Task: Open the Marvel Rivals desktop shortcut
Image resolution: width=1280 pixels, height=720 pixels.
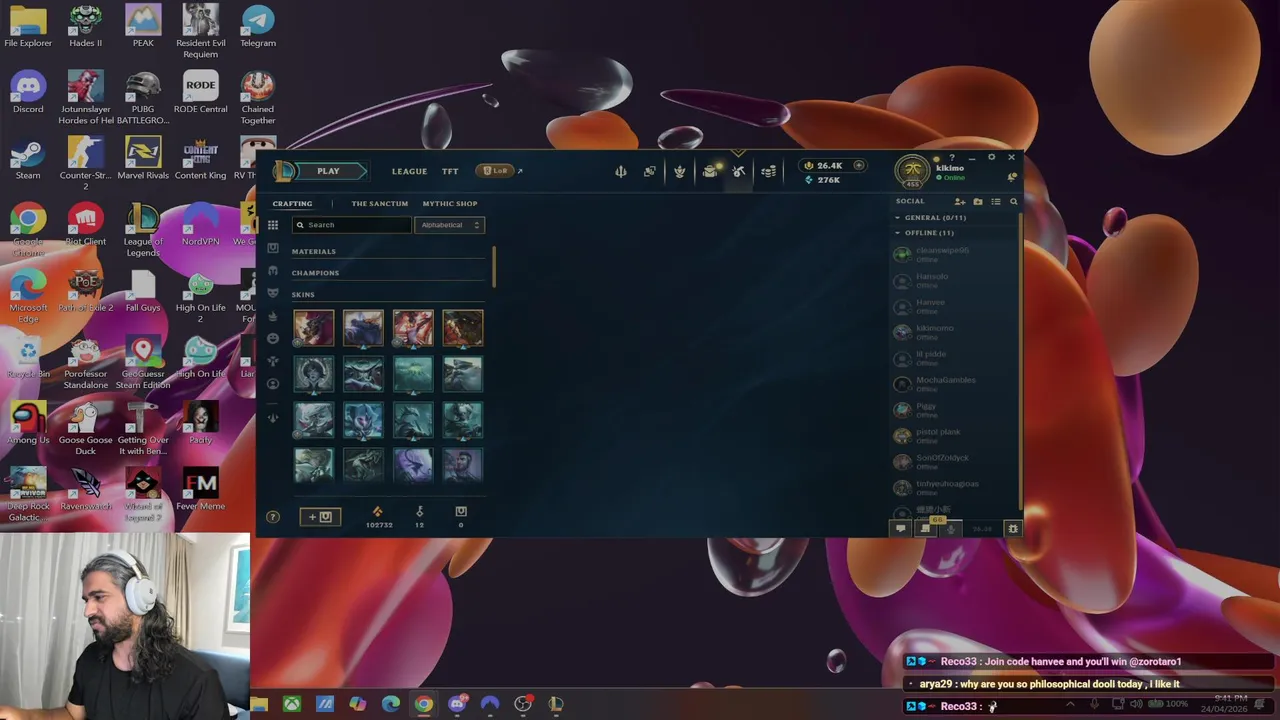Action: pos(143,159)
